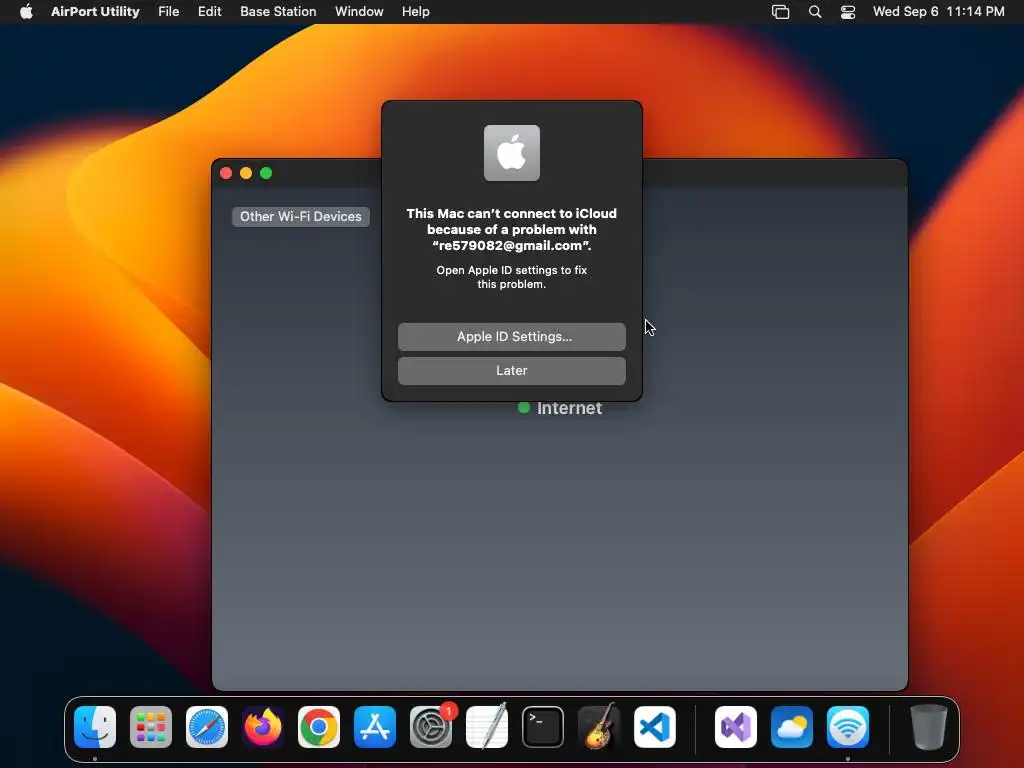Open the Help menu
This screenshot has width=1024, height=768.
(415, 11)
